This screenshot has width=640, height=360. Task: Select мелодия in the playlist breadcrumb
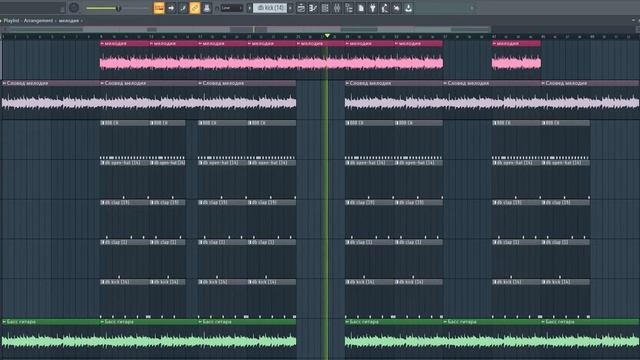point(69,20)
